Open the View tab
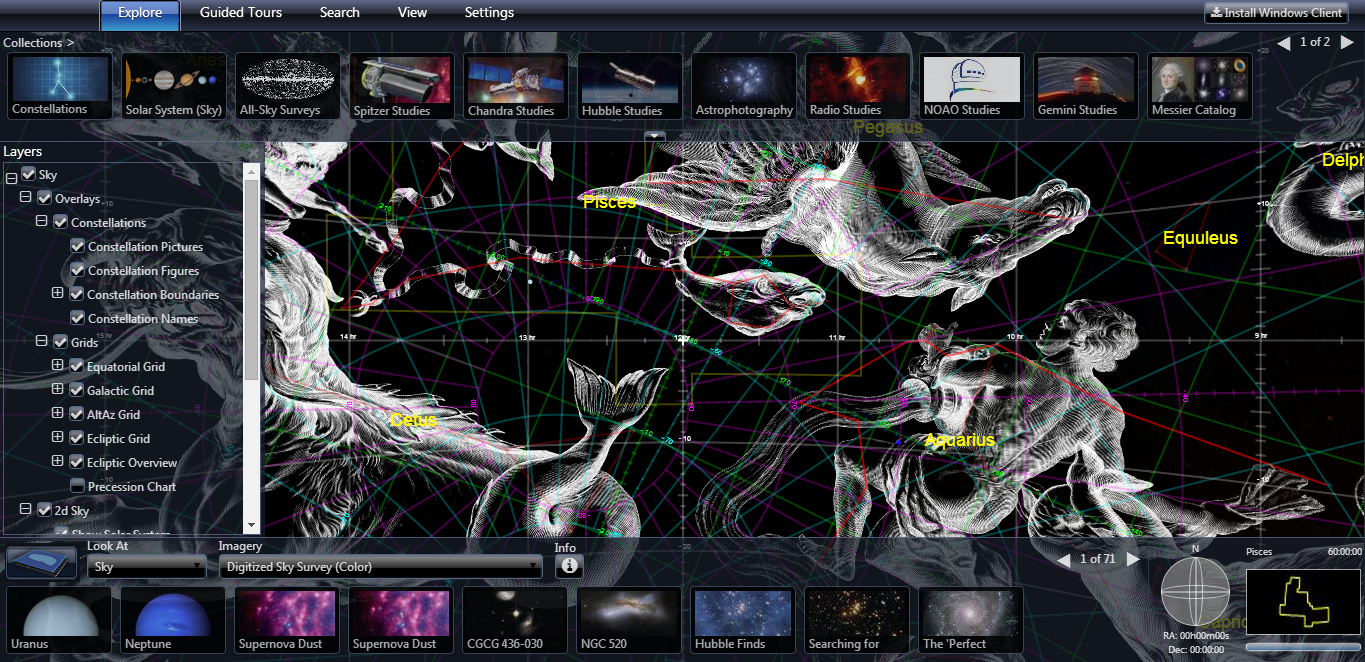1365x662 pixels. click(x=412, y=13)
